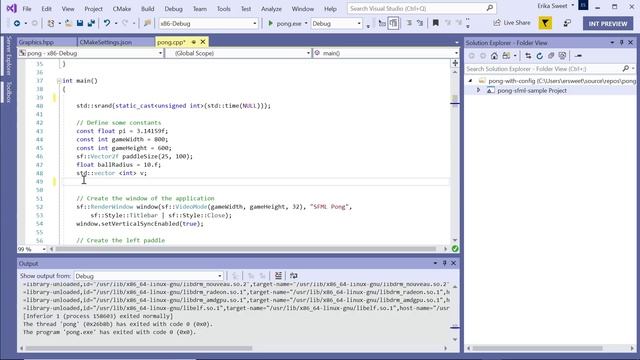Open the x86-Debug configuration dropdown
This screenshot has width=640, height=360.
[208, 24]
